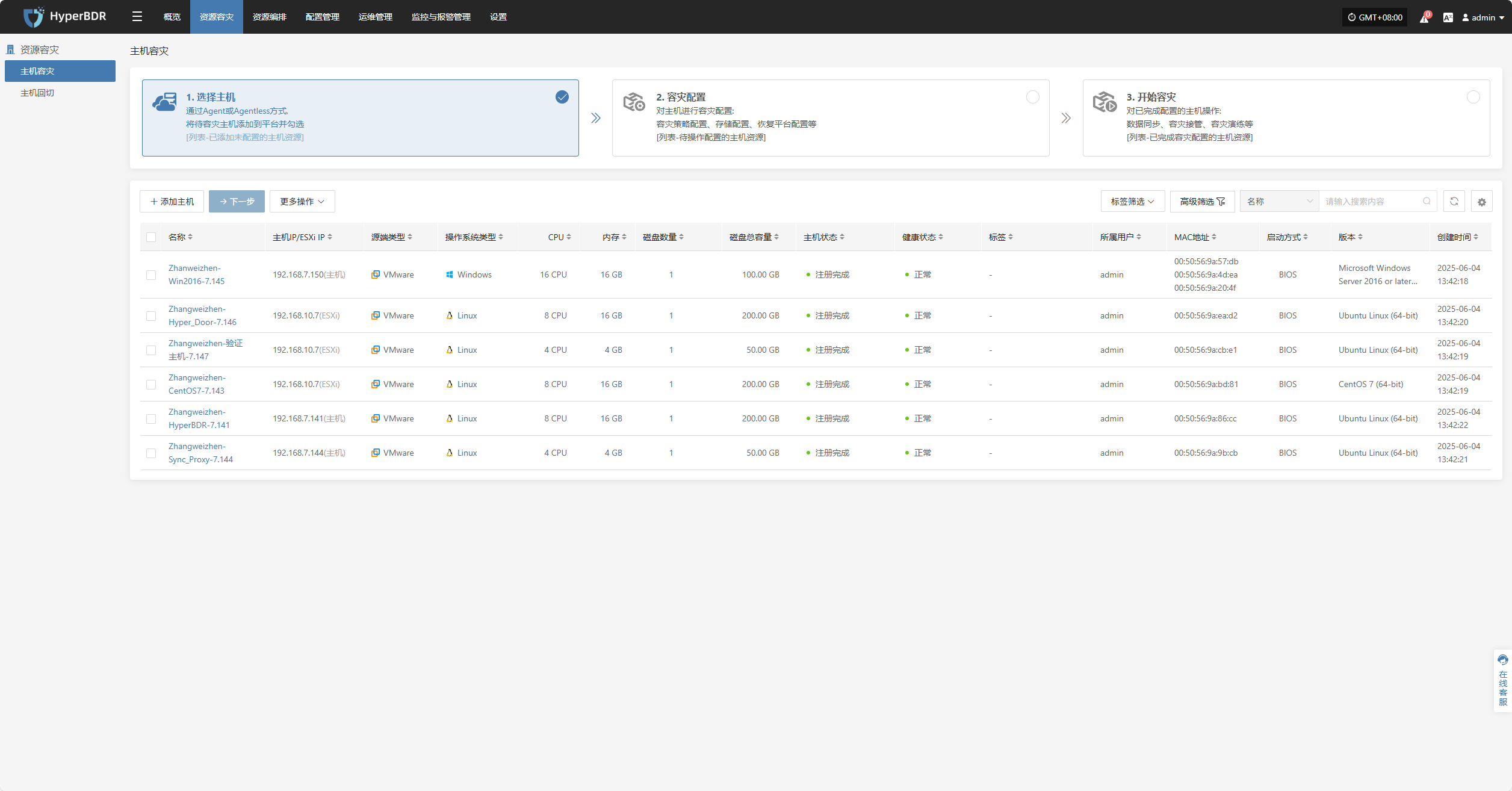Screen dimensions: 1512x791
Task: Open 运维管理 menu
Action: [x=376, y=17]
